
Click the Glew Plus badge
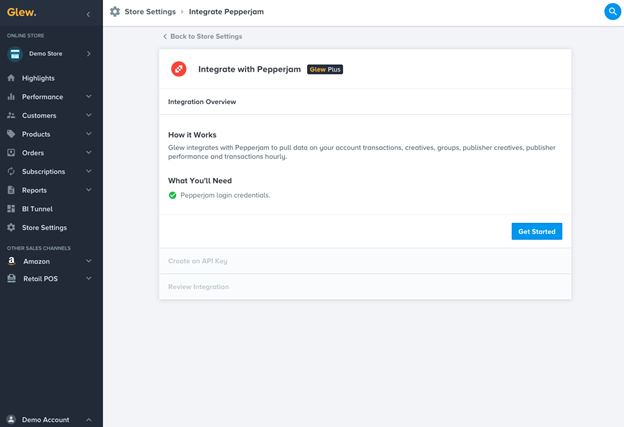tap(325, 70)
